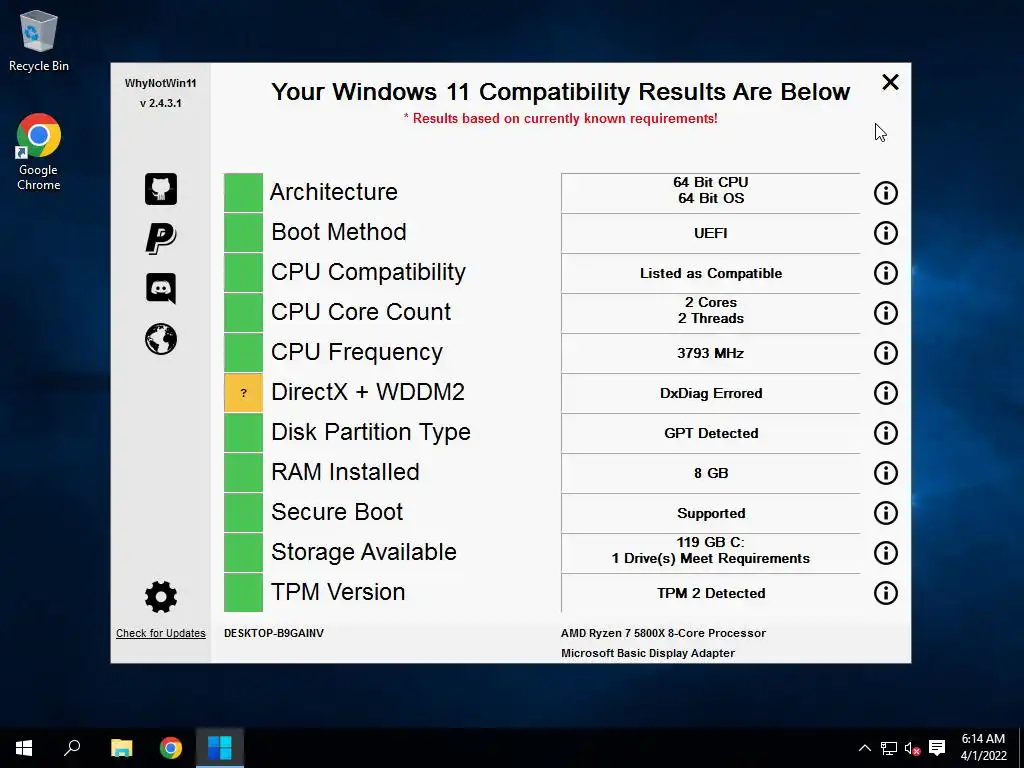The height and width of the screenshot is (768, 1024).
Task: Open the muted volume tray icon
Action: (912, 748)
